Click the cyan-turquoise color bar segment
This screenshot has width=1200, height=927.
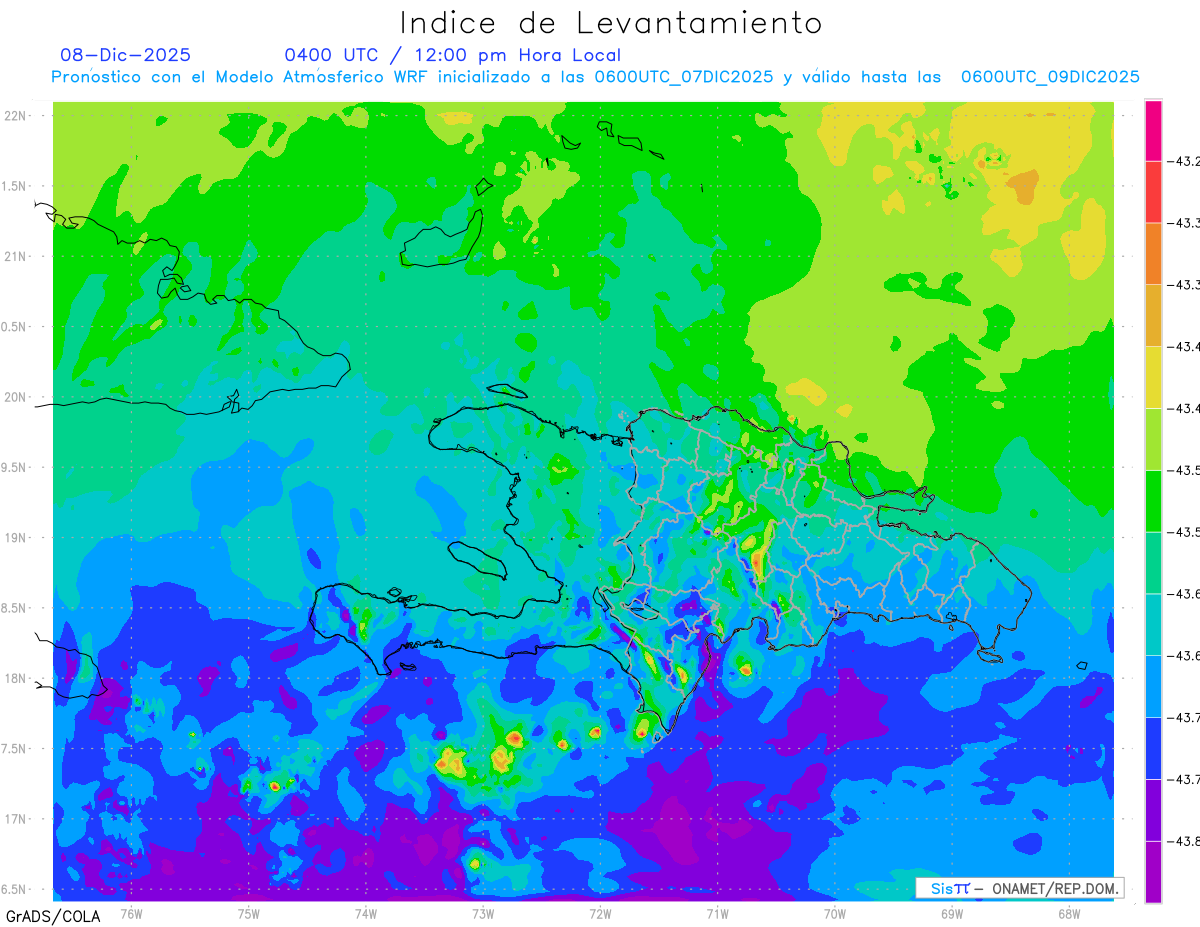(1153, 624)
